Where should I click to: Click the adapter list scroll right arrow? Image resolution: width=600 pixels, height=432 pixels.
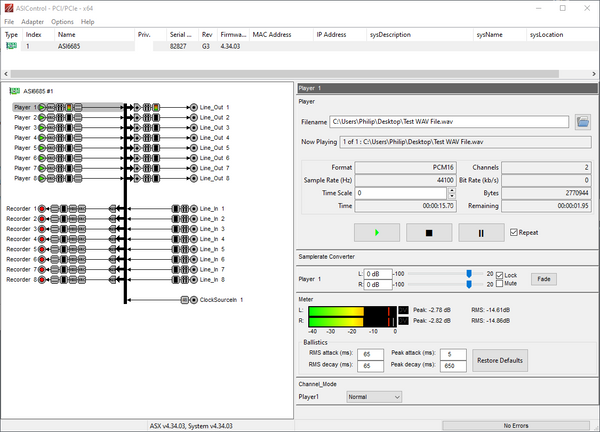[594, 73]
